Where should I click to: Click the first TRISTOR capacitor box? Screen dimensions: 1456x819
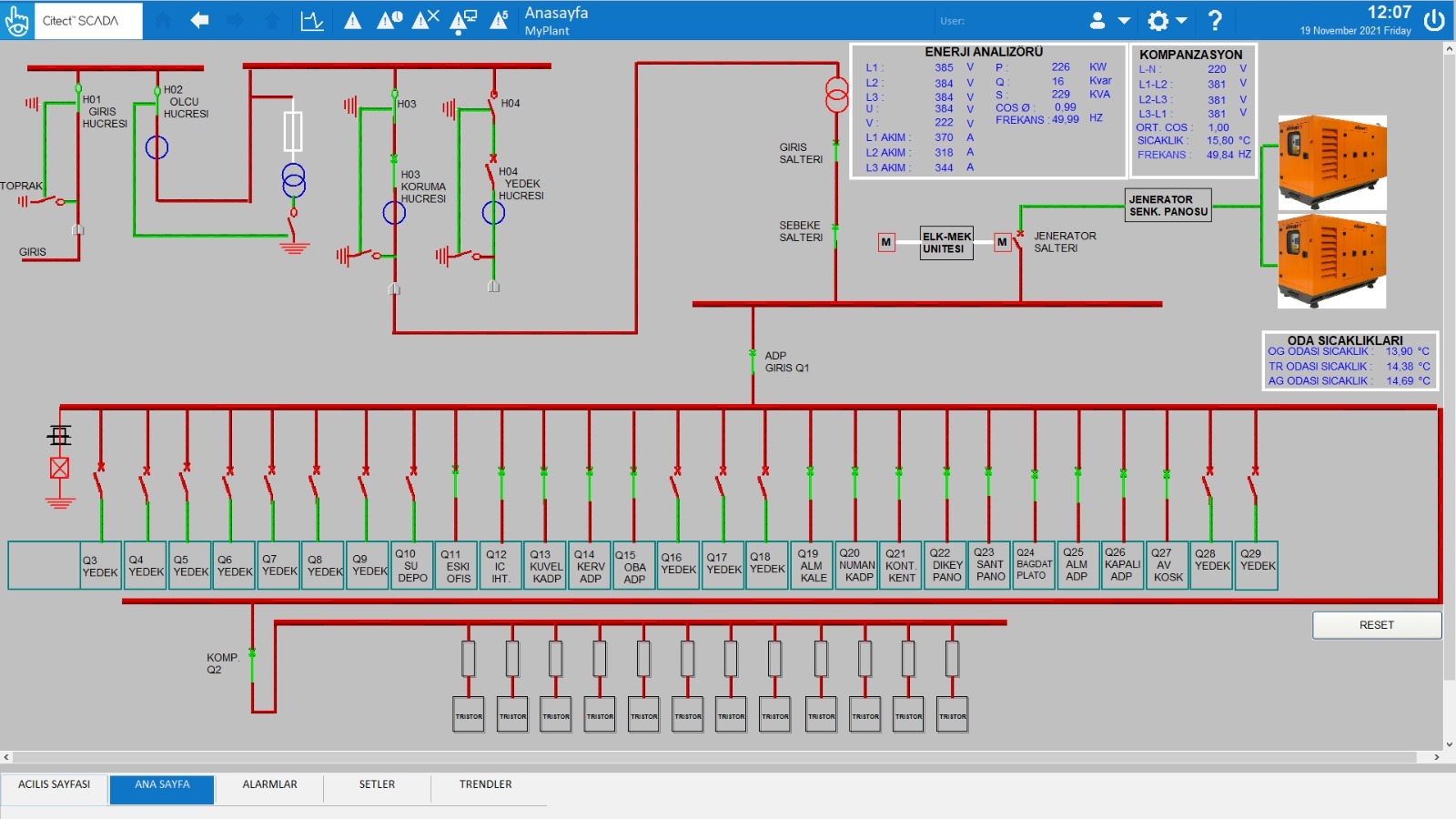[x=469, y=715]
